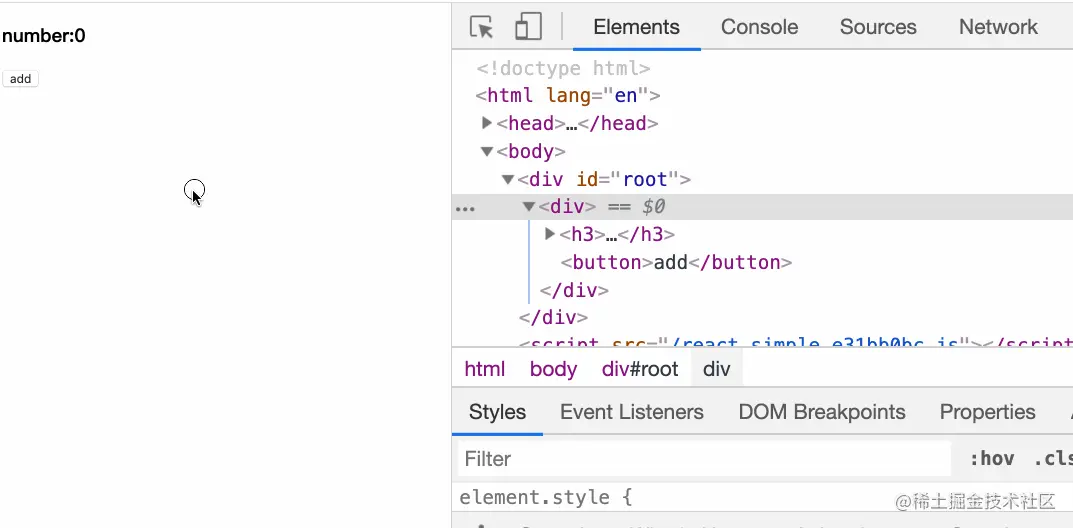This screenshot has width=1073, height=528.
Task: Click the element.style rule text
Action: click(x=545, y=497)
